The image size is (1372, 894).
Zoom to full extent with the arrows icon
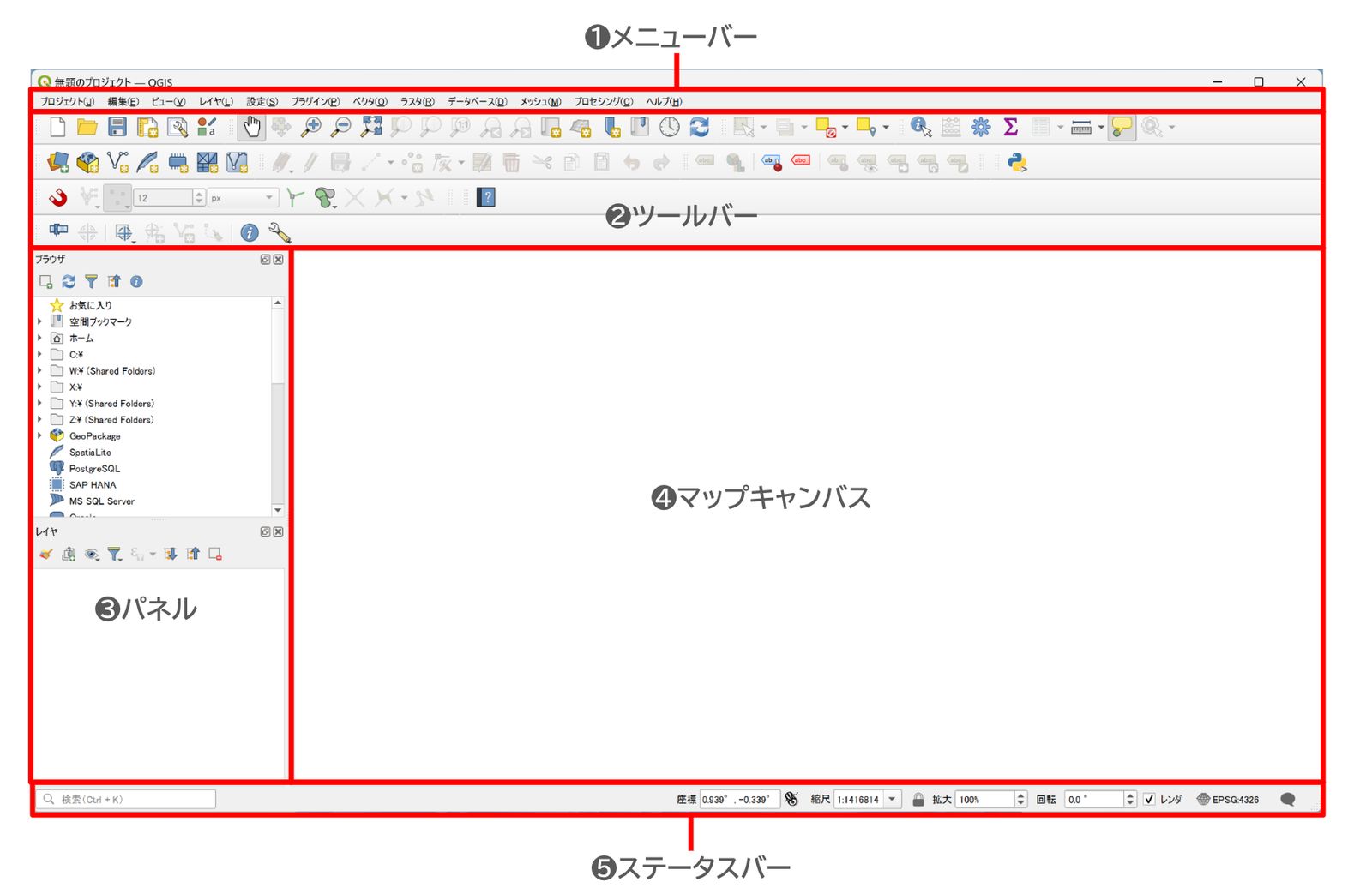point(371,128)
